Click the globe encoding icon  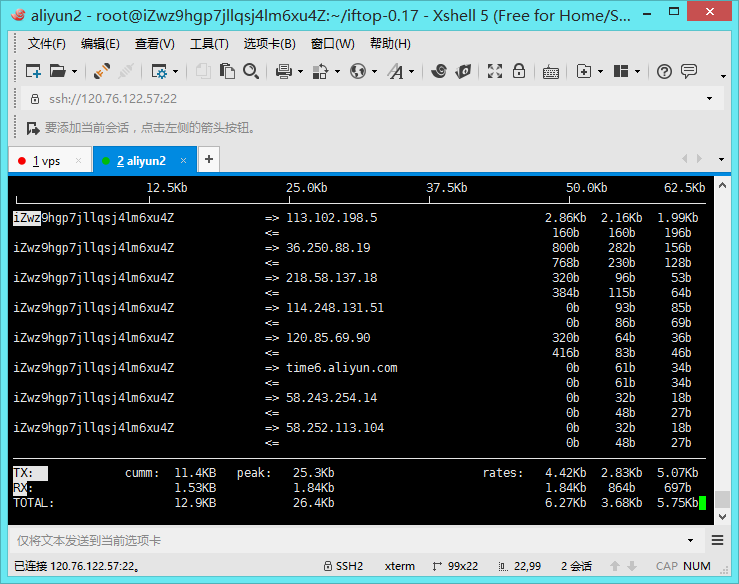[x=358, y=72]
